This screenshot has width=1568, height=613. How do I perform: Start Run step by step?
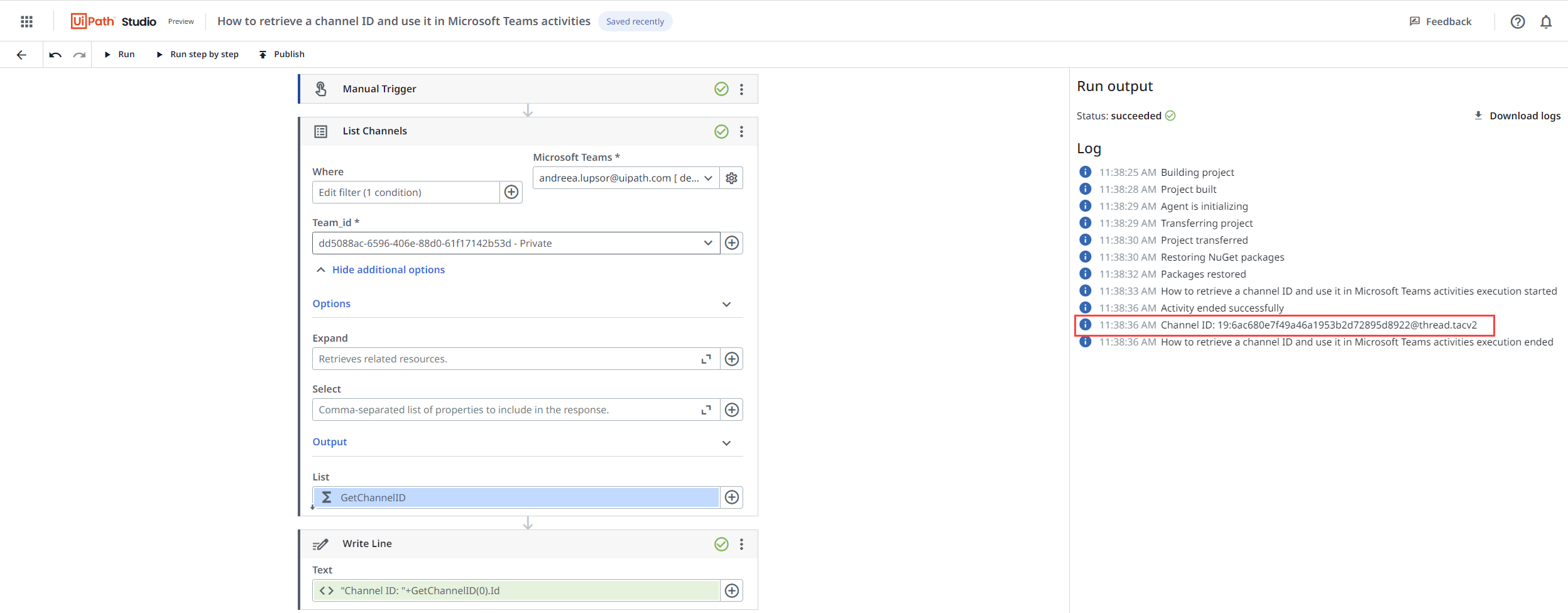coord(197,55)
